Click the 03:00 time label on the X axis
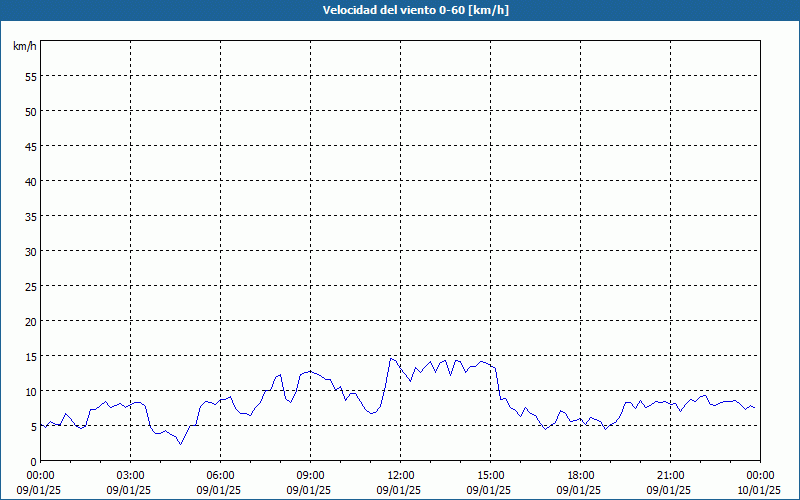 point(131,476)
